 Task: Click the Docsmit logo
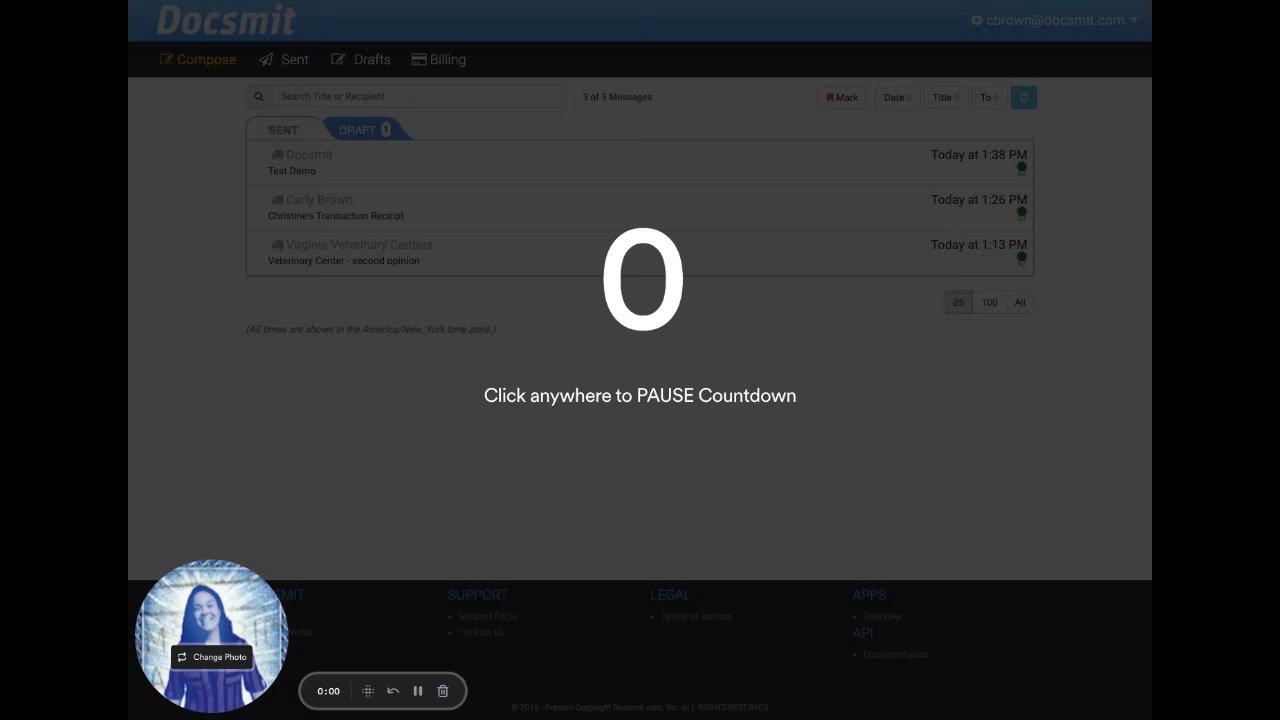click(226, 20)
